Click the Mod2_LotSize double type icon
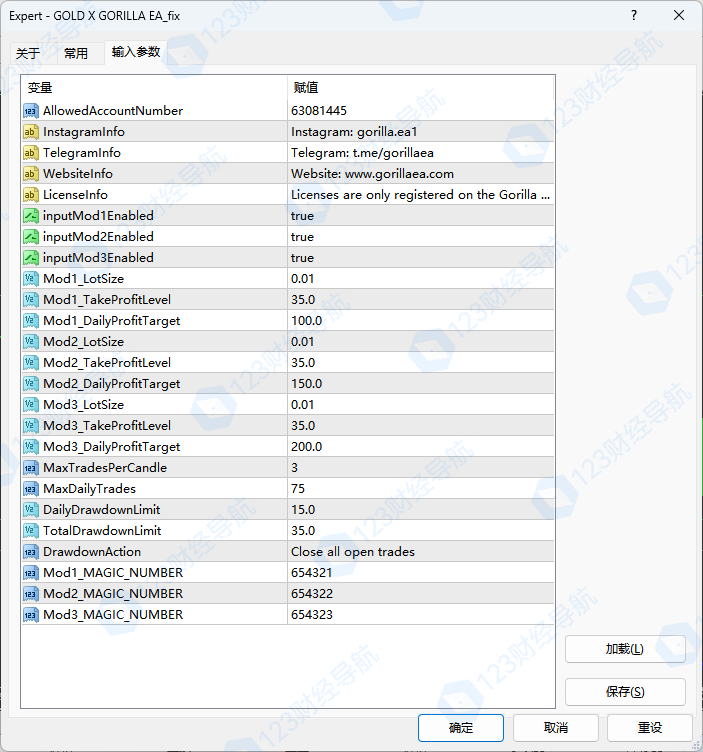This screenshot has height=752, width=703. [31, 342]
